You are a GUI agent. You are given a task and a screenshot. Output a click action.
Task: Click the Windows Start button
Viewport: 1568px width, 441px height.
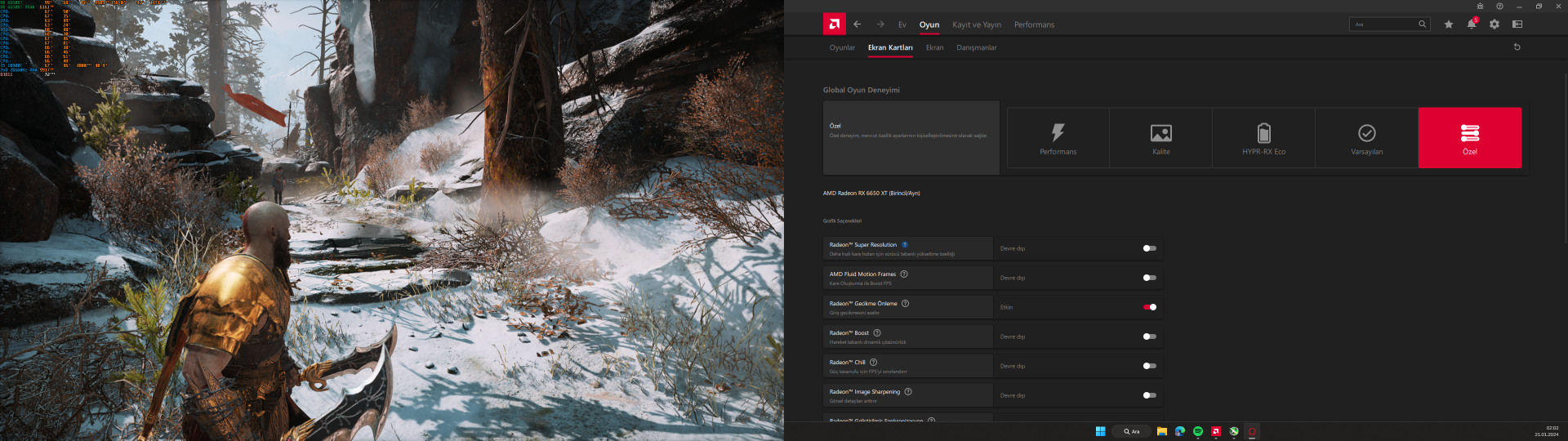(1100, 431)
